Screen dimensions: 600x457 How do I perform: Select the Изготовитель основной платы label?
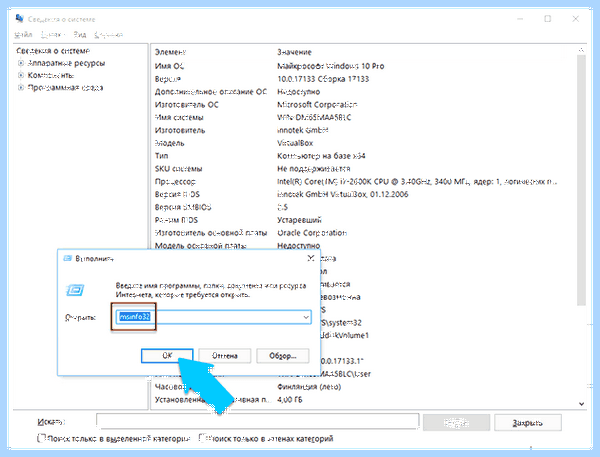pos(210,233)
